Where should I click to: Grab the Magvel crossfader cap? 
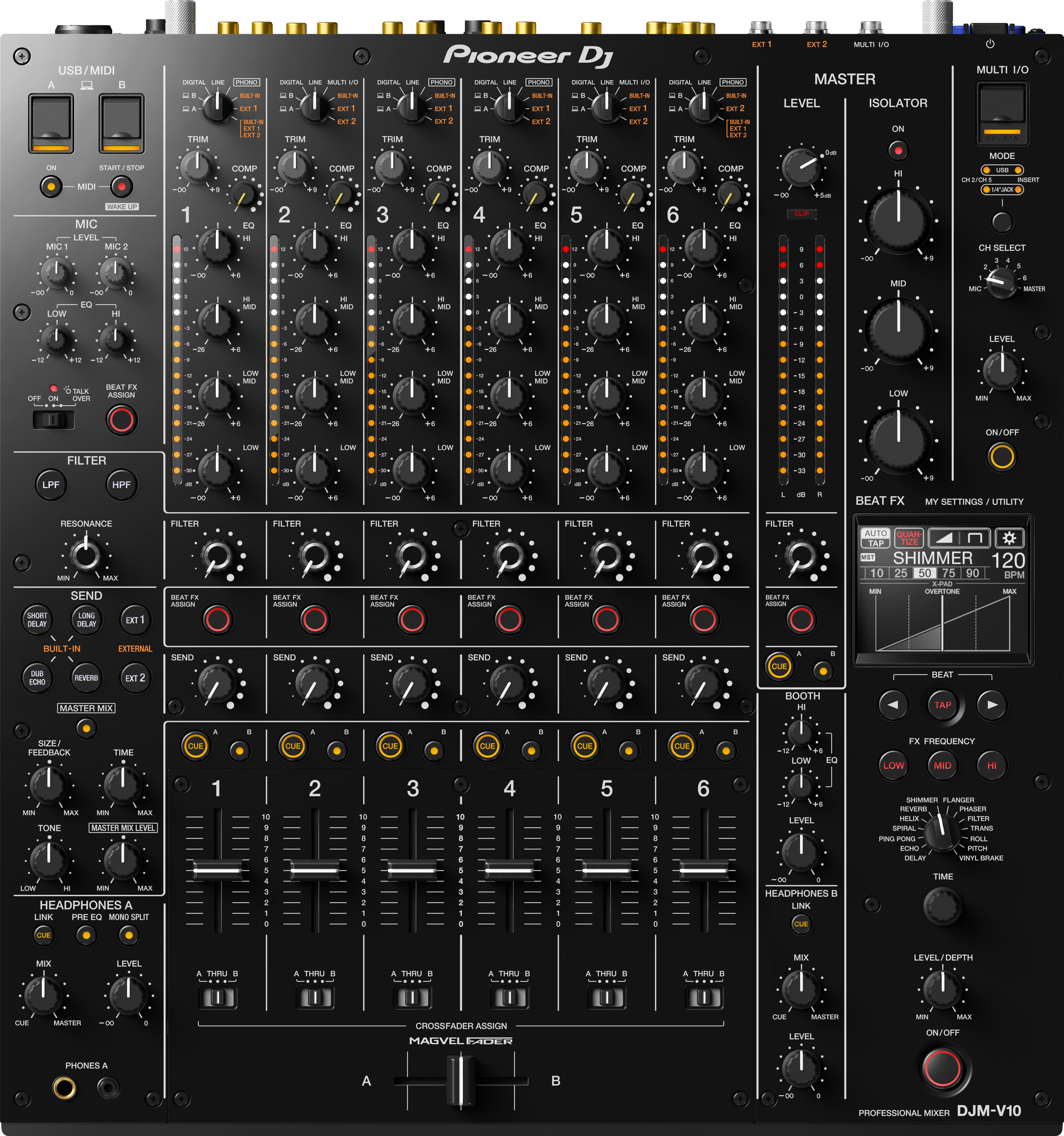pos(460,1081)
